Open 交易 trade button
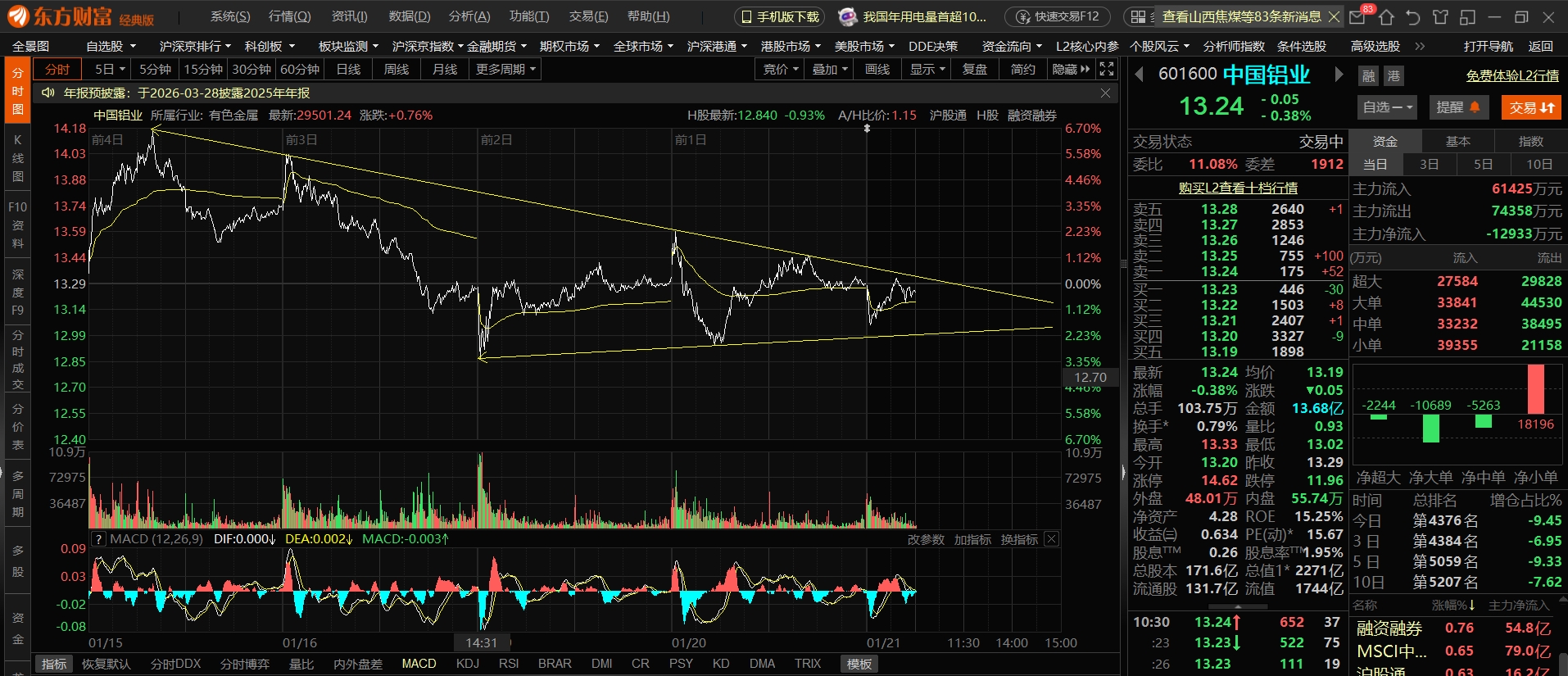Image resolution: width=1568 pixels, height=676 pixels. [x=1531, y=107]
